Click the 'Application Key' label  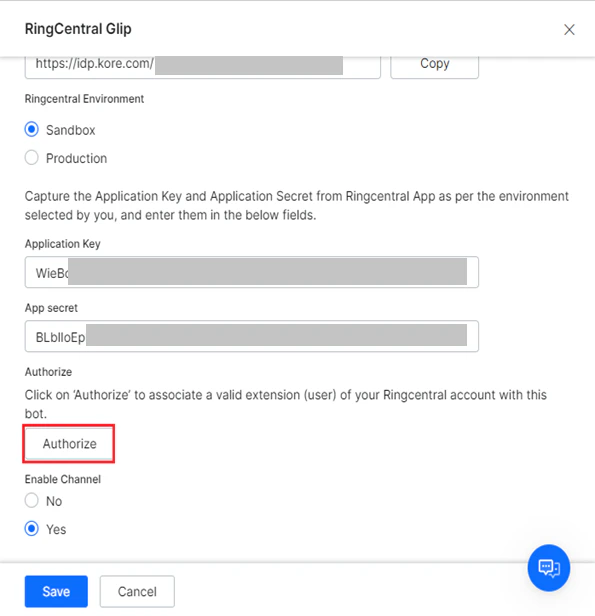[63, 244]
